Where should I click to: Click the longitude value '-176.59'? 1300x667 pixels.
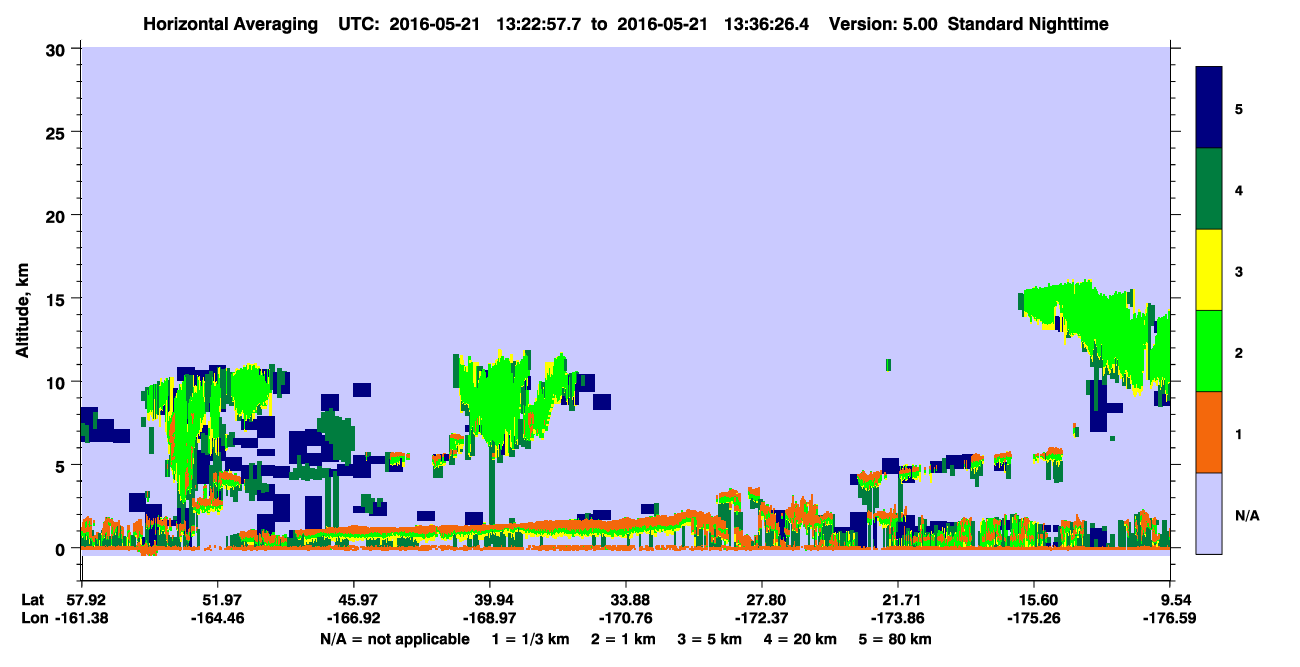[x=1170, y=618]
